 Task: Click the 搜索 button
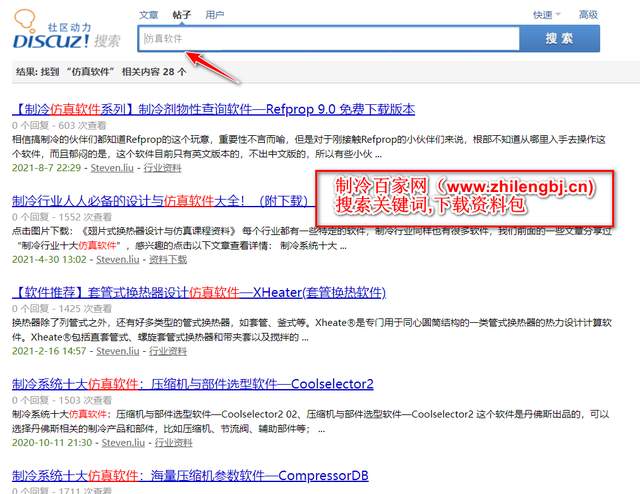(x=559, y=39)
